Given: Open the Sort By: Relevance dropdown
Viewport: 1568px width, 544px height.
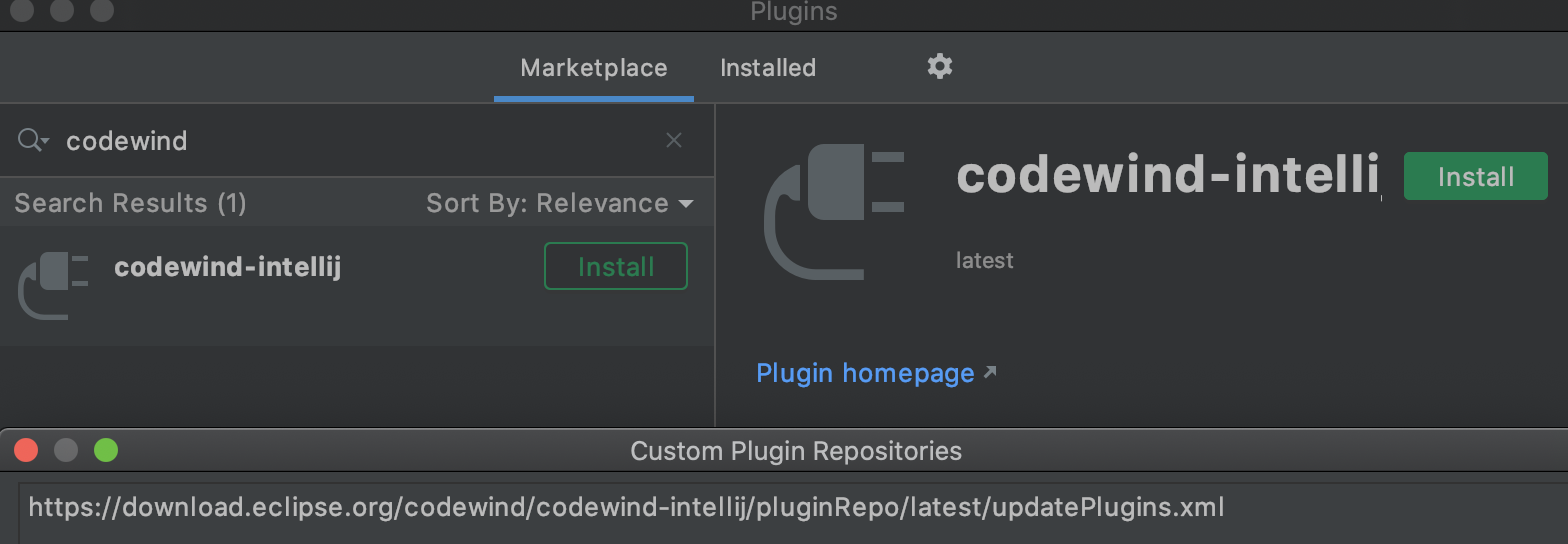Looking at the screenshot, I should pyautogui.click(x=560, y=203).
